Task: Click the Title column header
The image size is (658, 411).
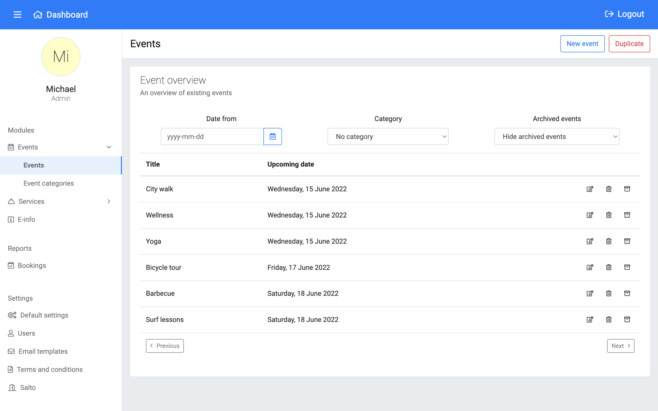Action: coord(153,164)
